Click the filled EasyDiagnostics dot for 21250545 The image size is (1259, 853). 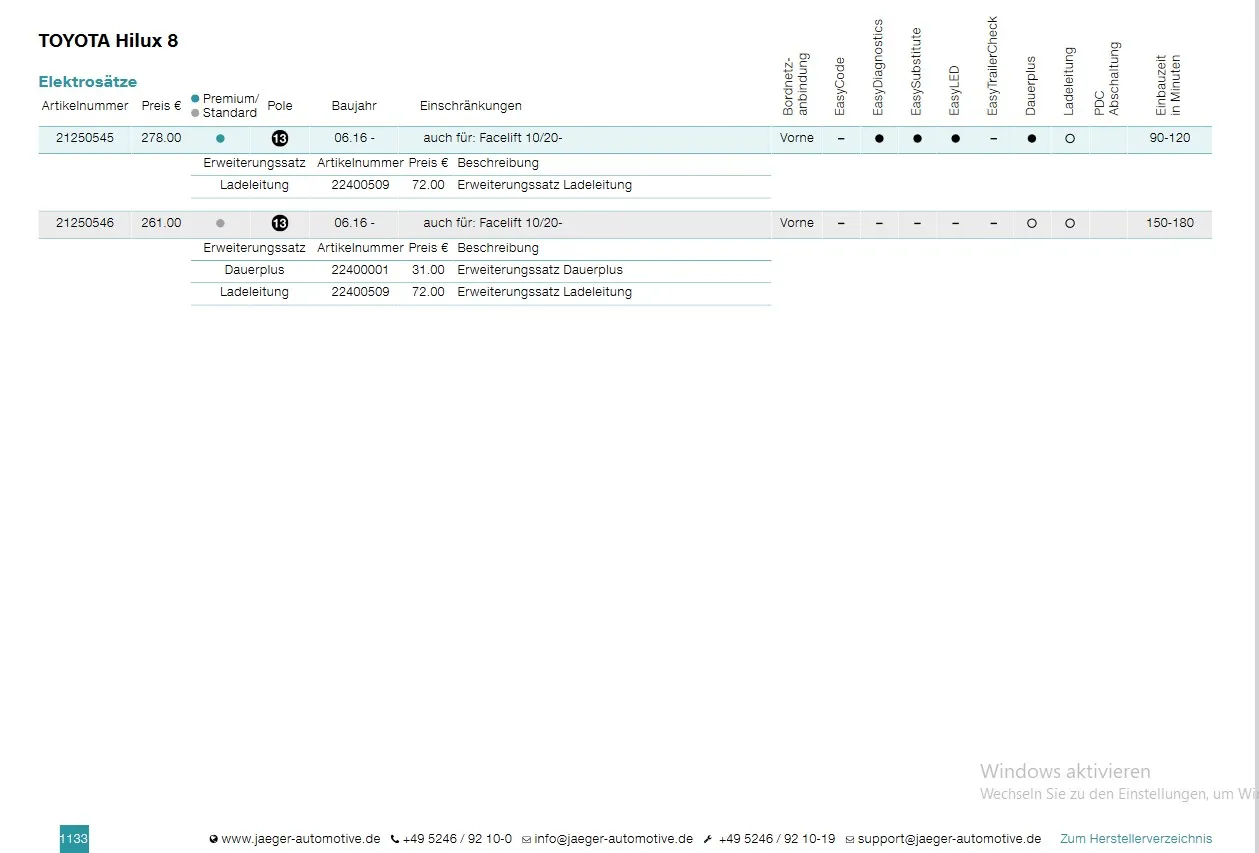click(879, 139)
